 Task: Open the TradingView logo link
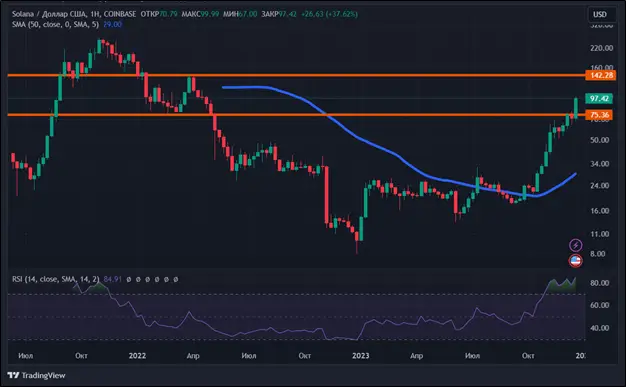36,375
